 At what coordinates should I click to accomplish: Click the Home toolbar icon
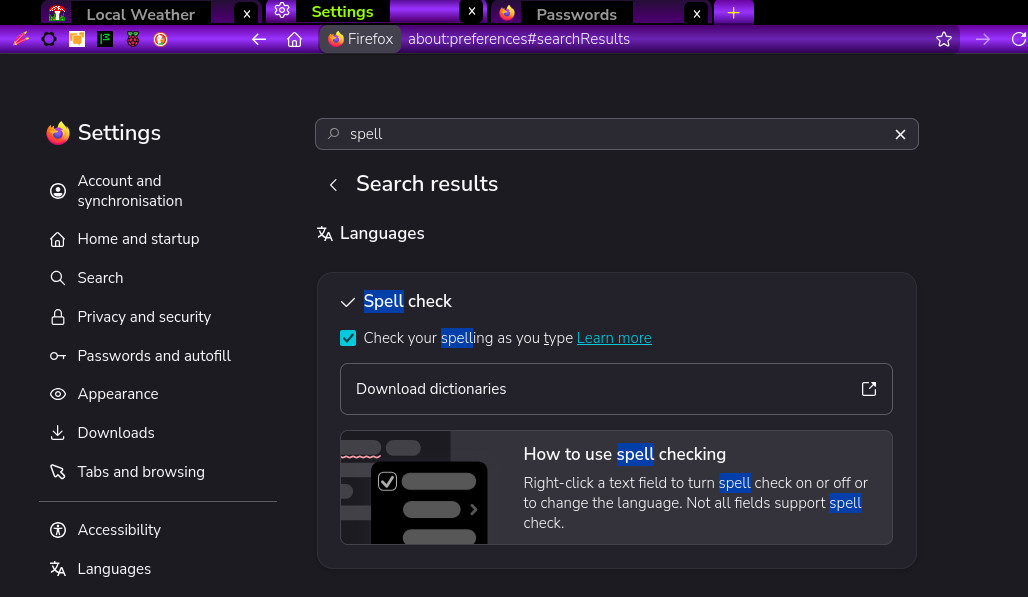294,39
